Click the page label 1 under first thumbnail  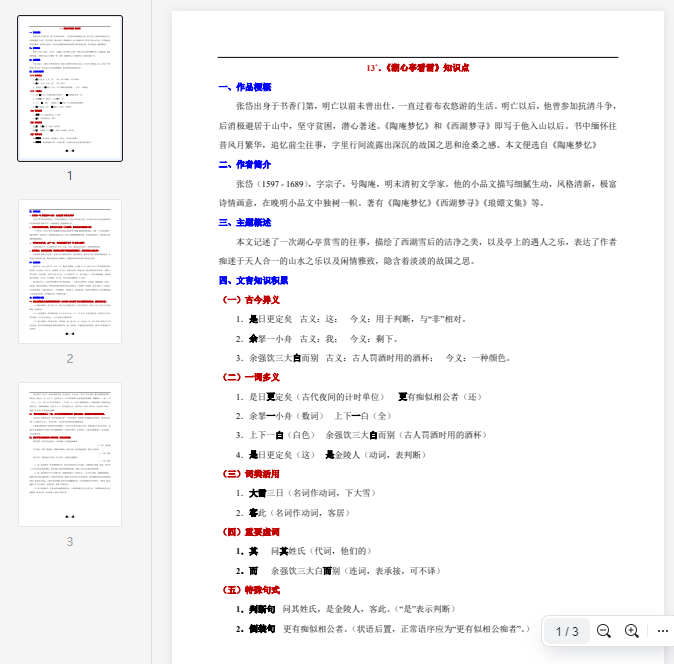point(70,175)
